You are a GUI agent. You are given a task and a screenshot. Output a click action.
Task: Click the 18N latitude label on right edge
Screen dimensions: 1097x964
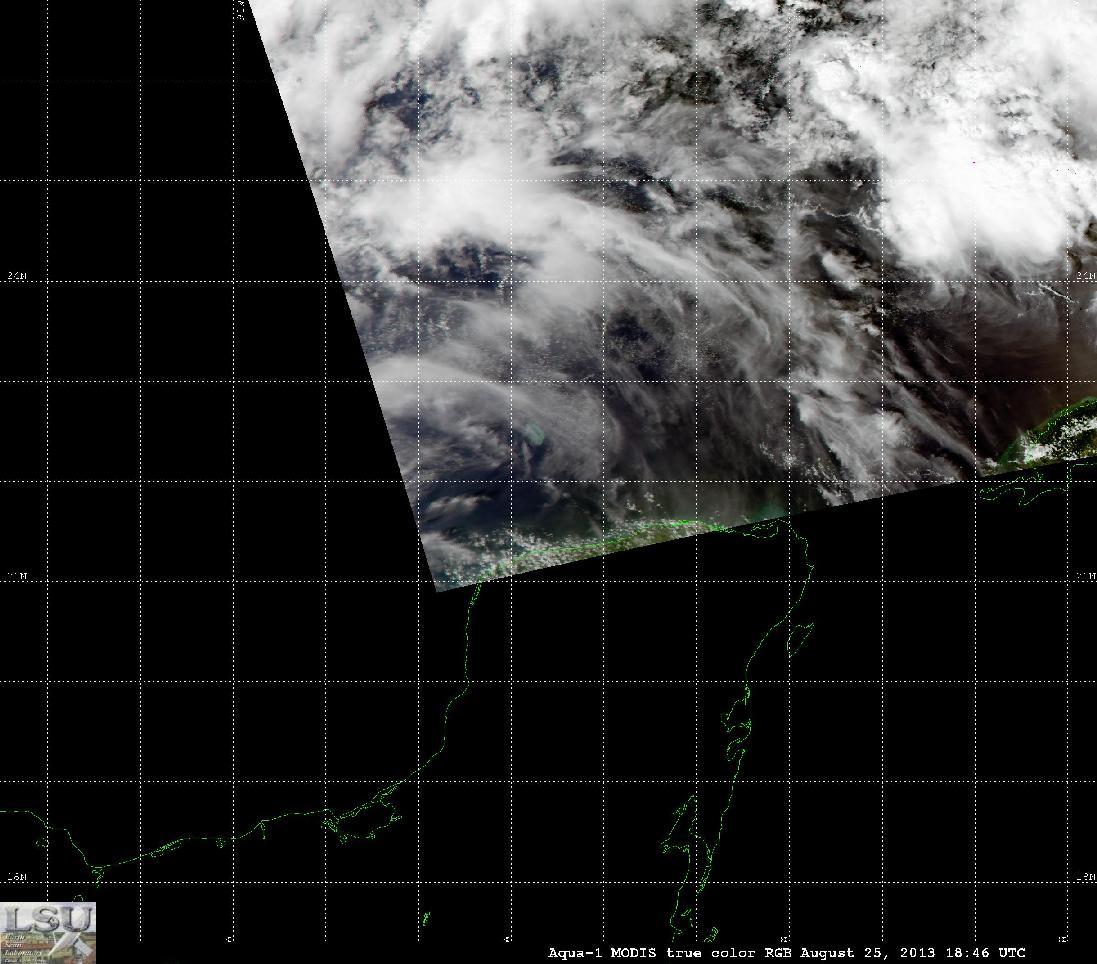pos(1086,877)
